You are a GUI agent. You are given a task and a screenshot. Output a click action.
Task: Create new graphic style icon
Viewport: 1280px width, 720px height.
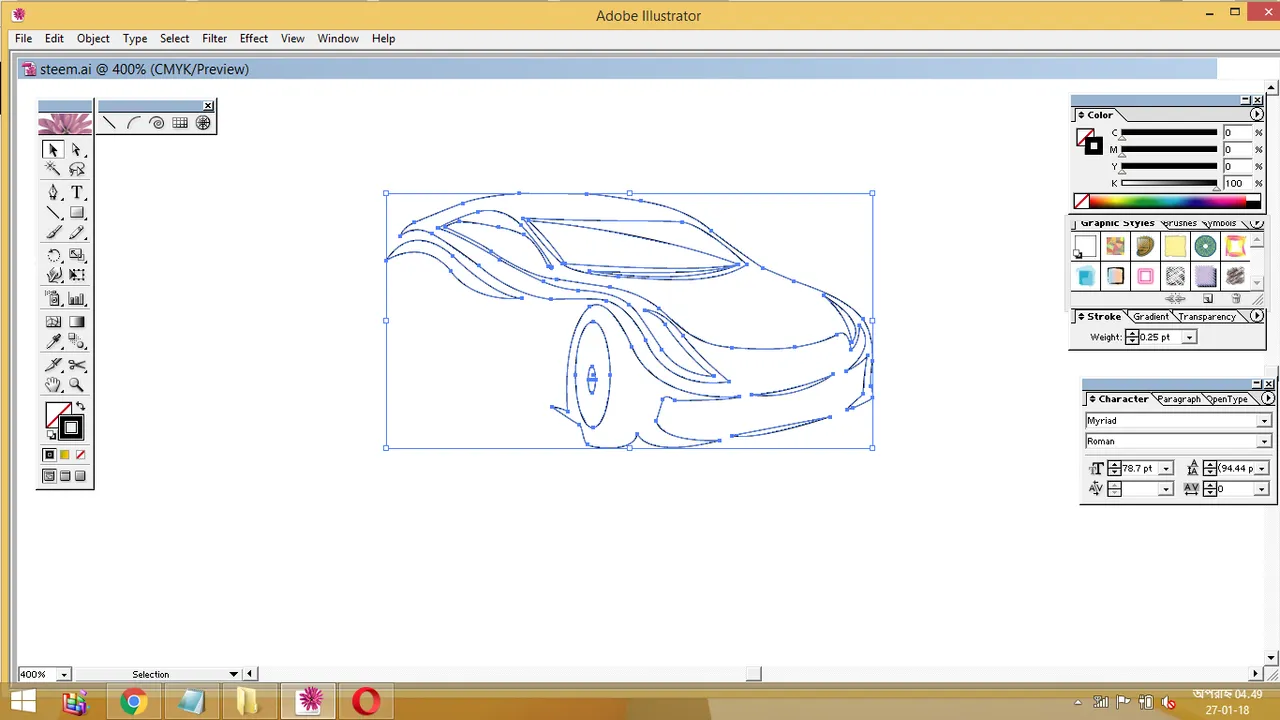click(x=1208, y=299)
